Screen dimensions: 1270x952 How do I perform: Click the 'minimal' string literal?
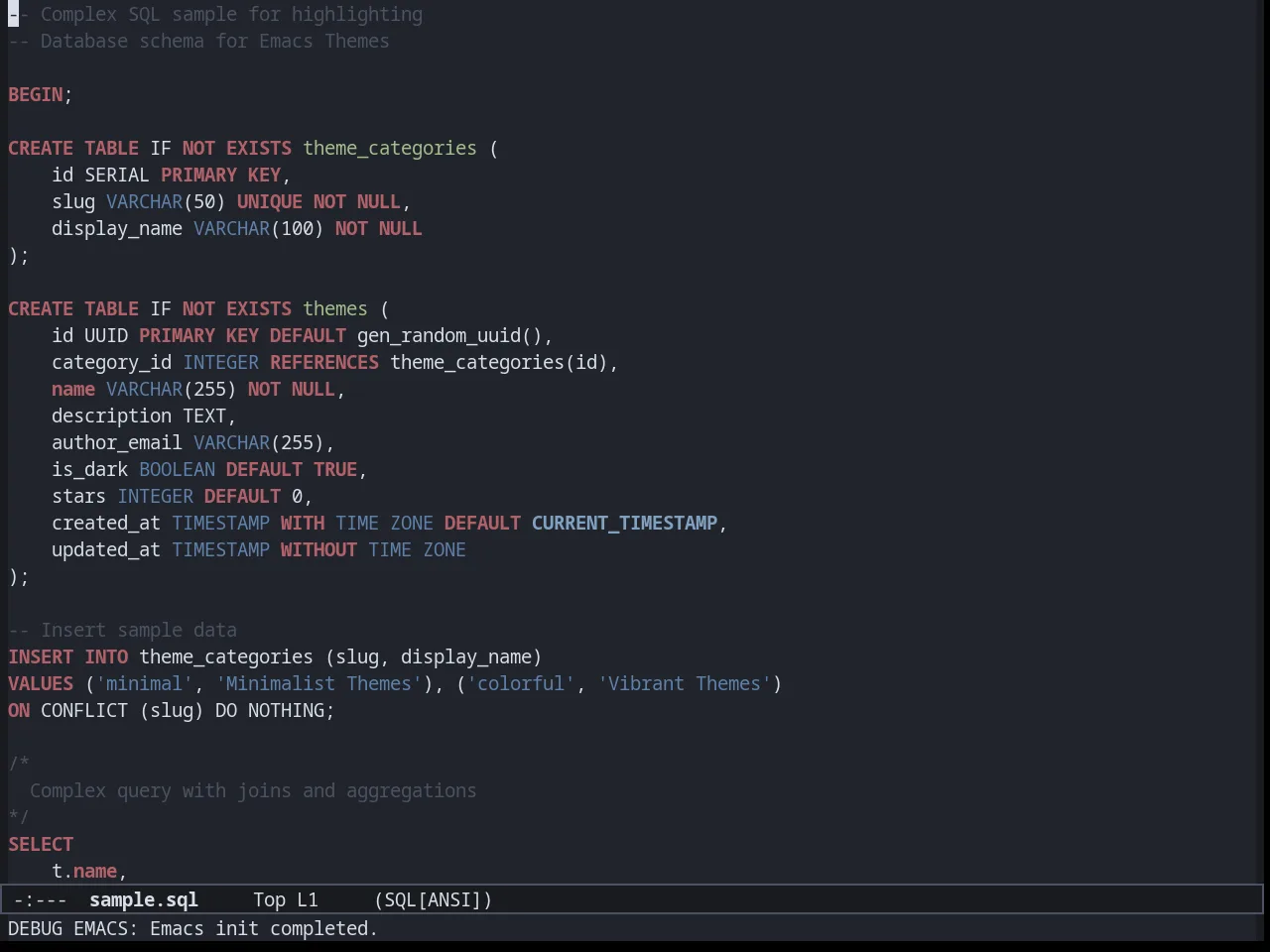[x=144, y=683]
